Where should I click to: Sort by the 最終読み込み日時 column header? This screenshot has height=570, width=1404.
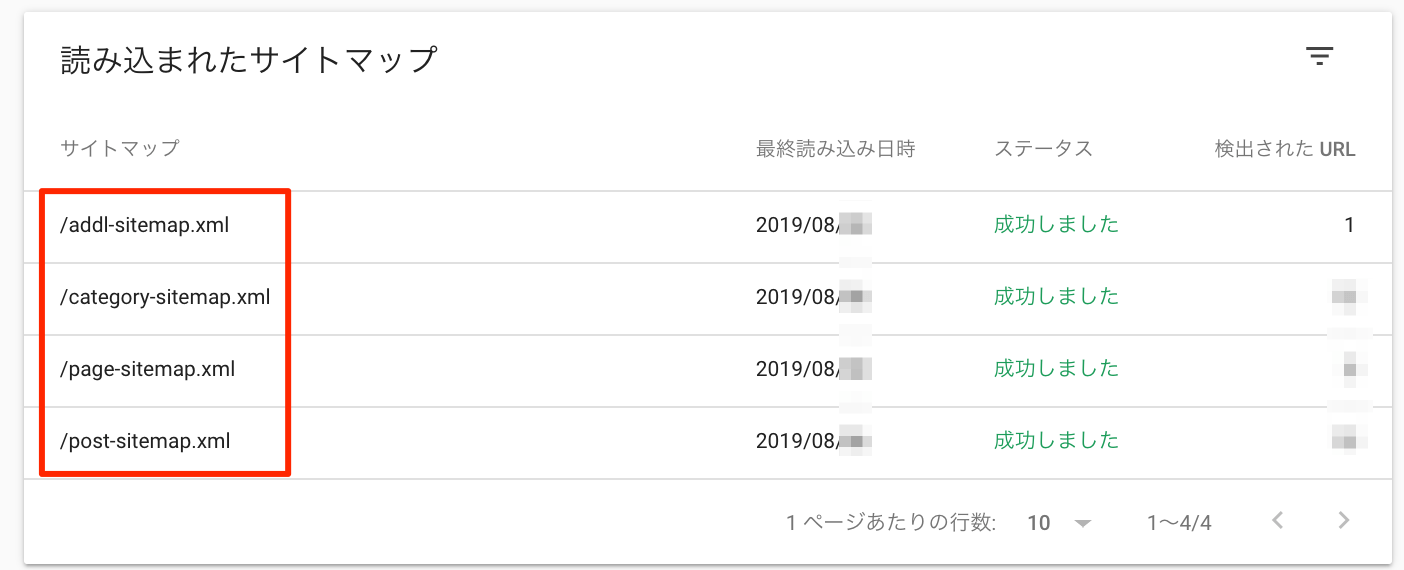[835, 149]
